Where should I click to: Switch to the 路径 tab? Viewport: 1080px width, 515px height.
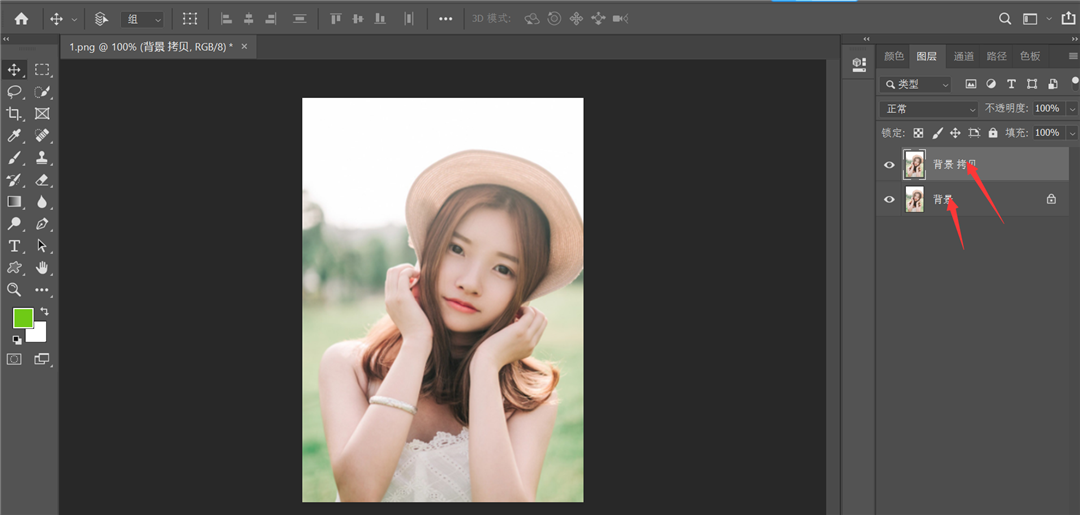click(x=996, y=57)
